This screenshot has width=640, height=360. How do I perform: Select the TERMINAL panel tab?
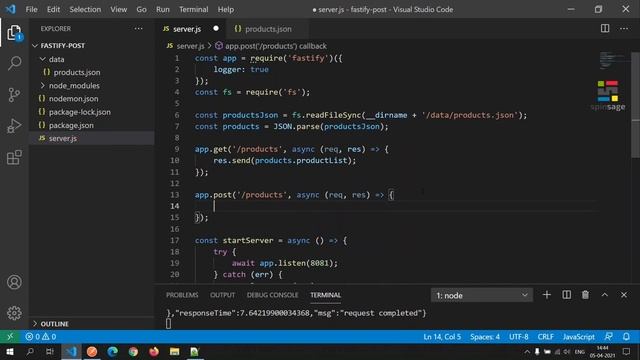click(x=325, y=295)
